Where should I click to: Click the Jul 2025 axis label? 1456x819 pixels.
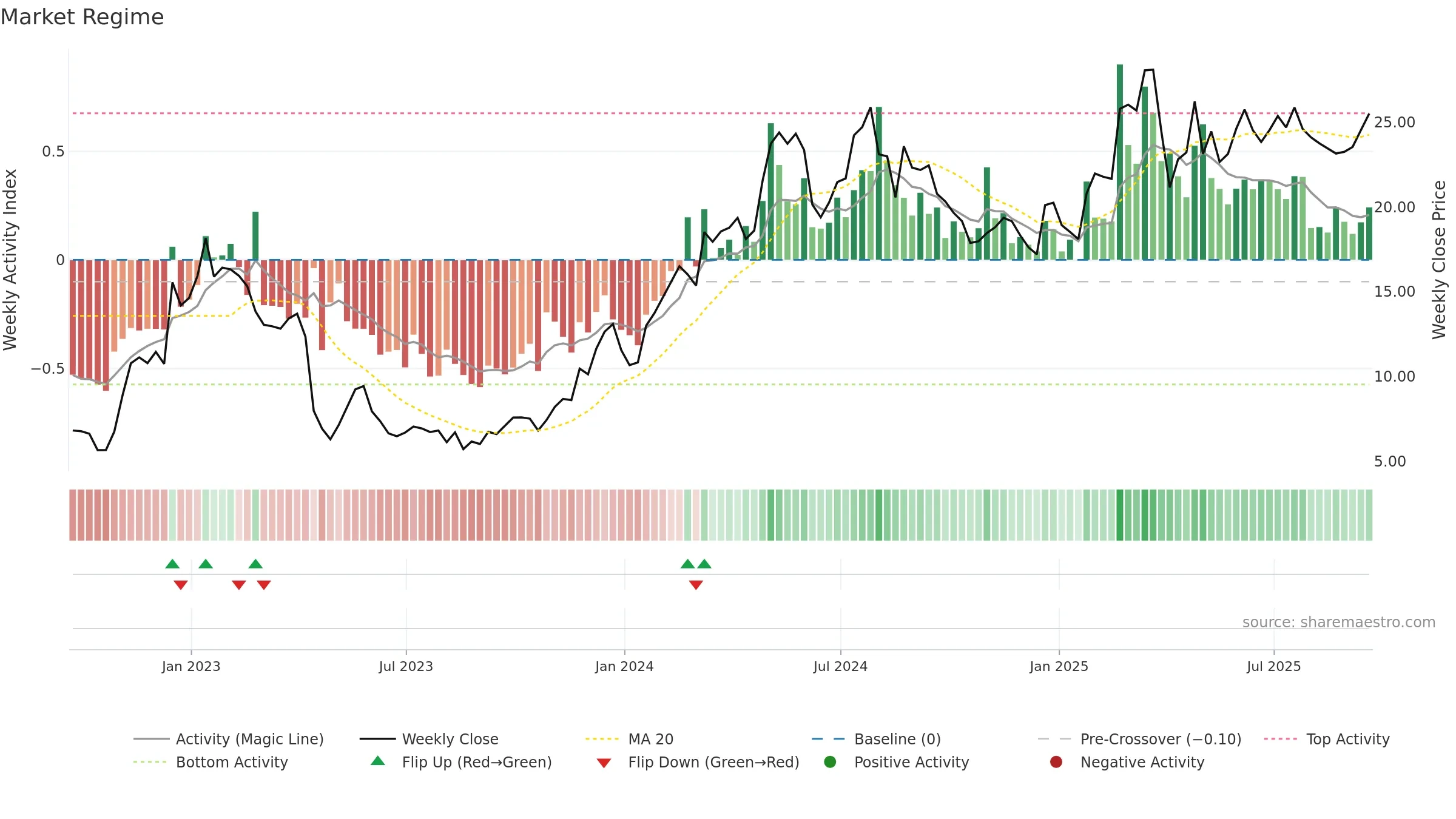tap(1274, 666)
